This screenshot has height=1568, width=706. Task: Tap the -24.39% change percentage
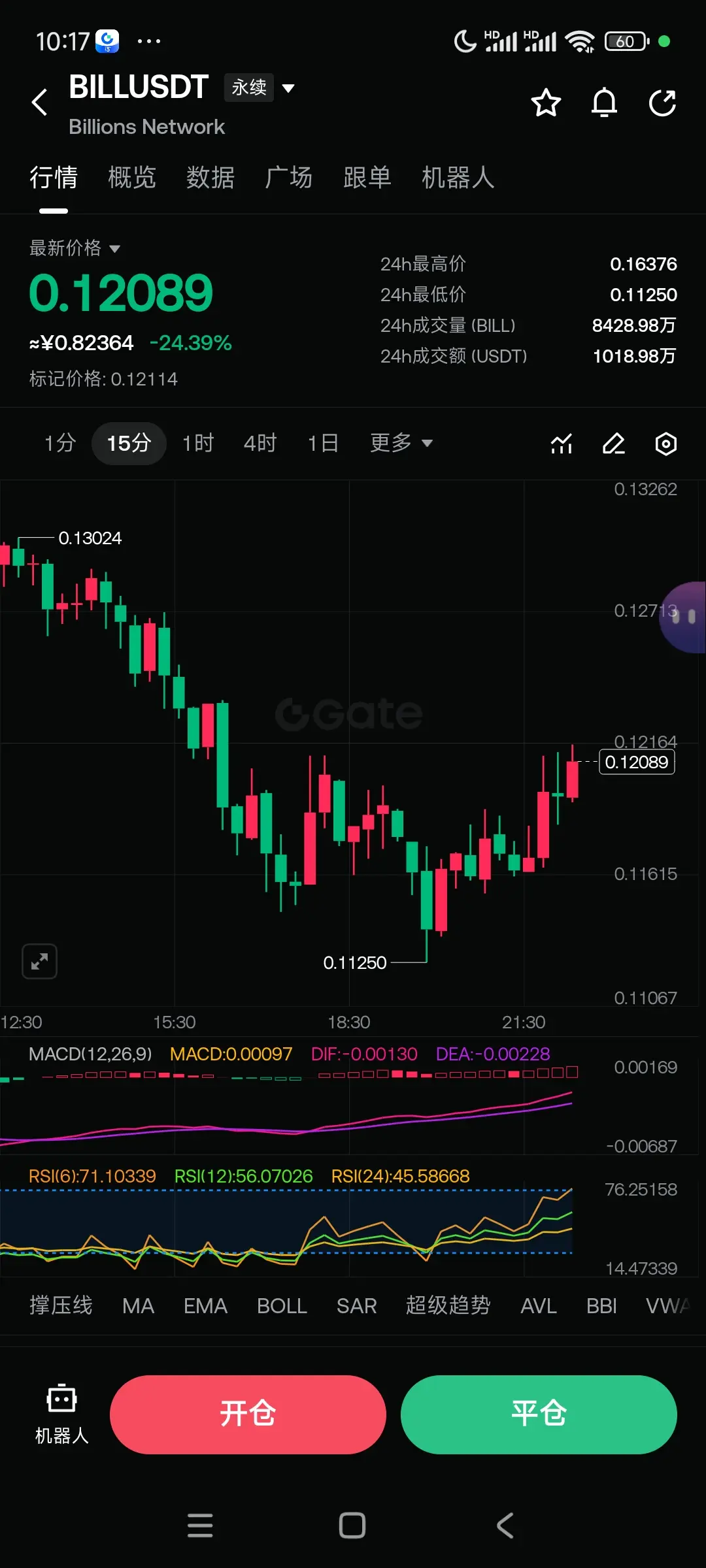pyautogui.click(x=191, y=342)
